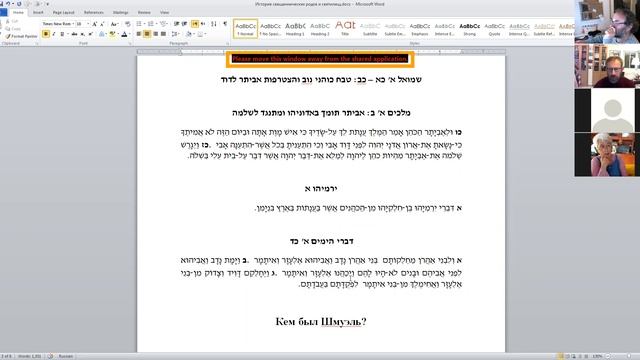Apply the Normal style

(245, 29)
